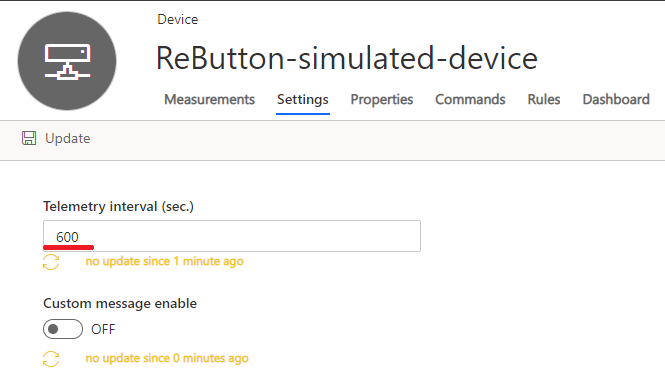The image size is (665, 373).
Task: Open the Dashboard tab
Action: point(616,100)
